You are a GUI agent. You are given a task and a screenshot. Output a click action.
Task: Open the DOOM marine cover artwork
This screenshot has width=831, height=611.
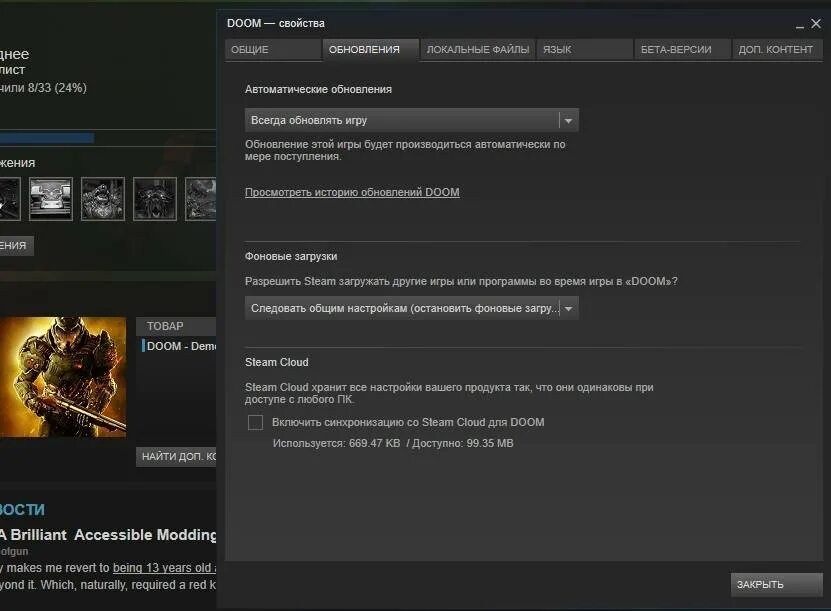pos(63,377)
